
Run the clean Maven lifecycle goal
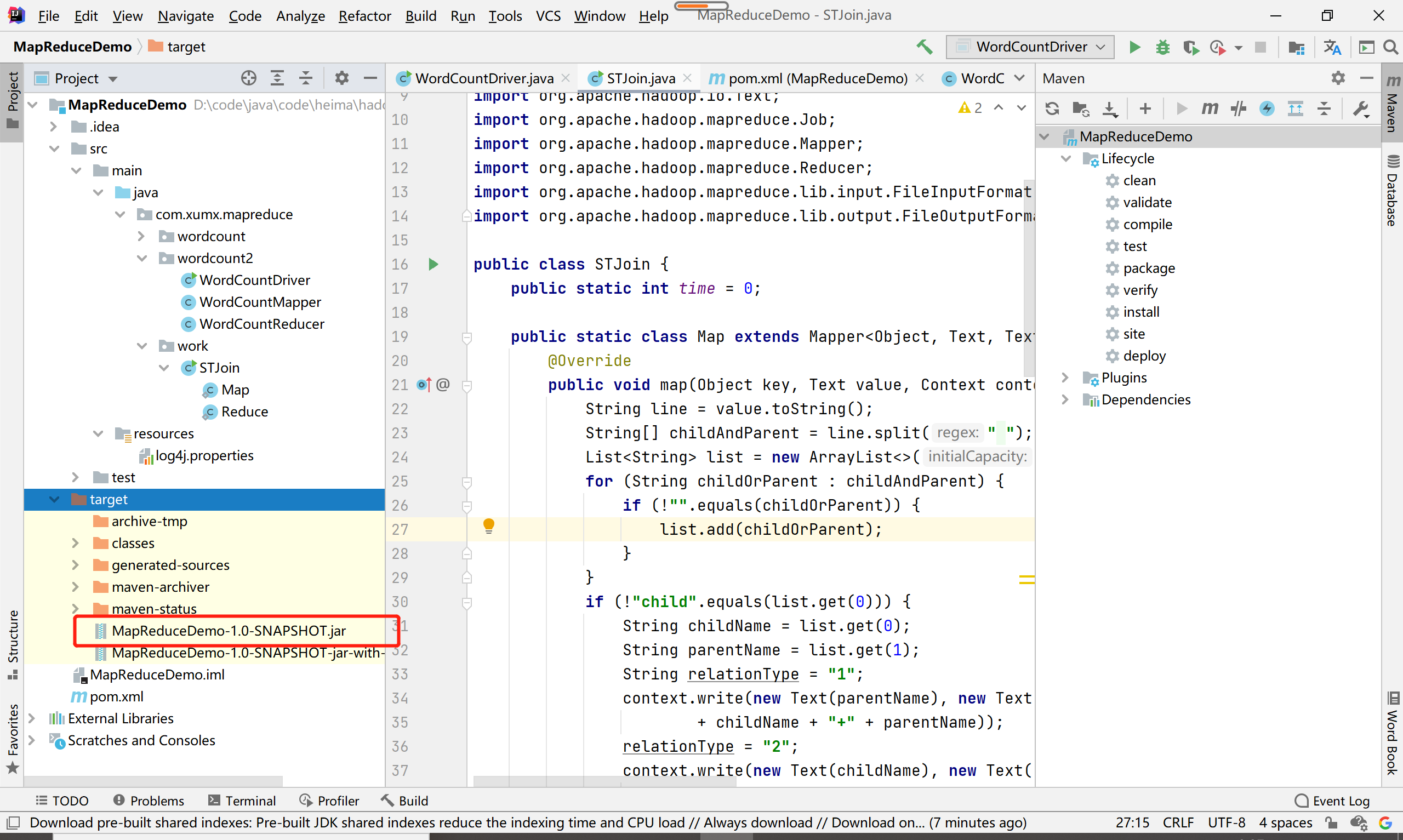[x=1140, y=180]
